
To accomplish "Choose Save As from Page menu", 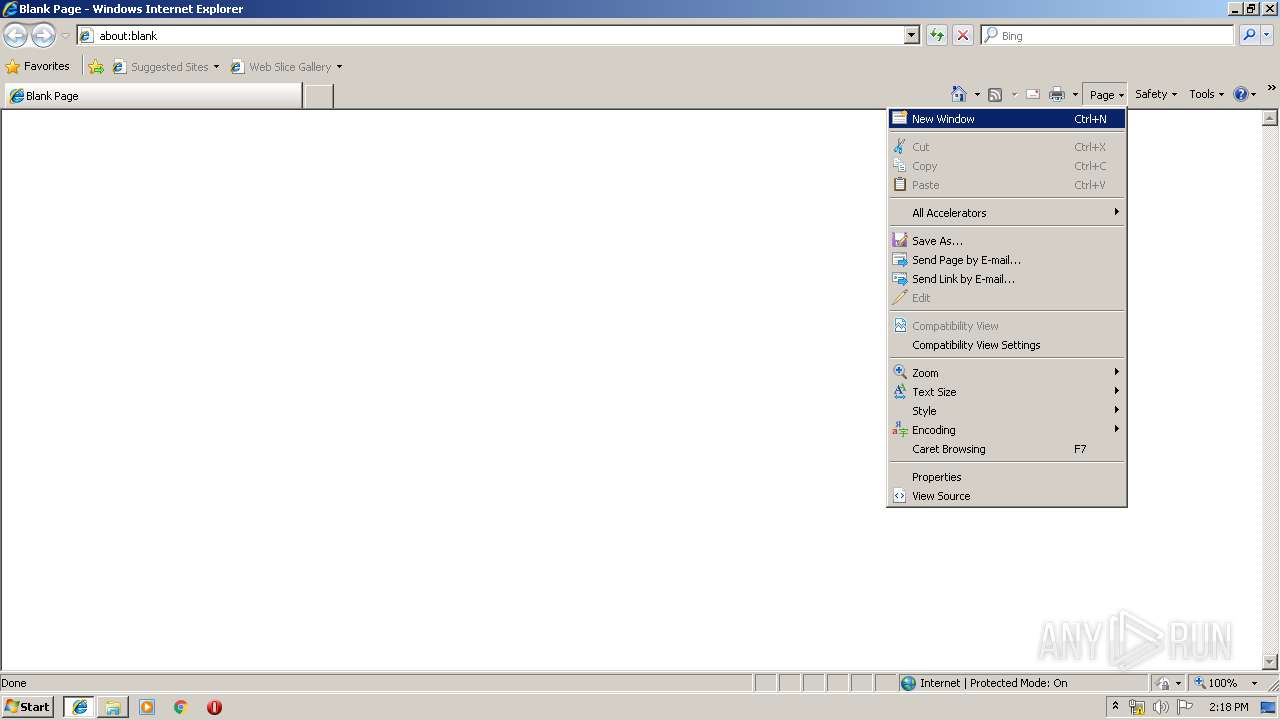I will tap(1007, 241).
